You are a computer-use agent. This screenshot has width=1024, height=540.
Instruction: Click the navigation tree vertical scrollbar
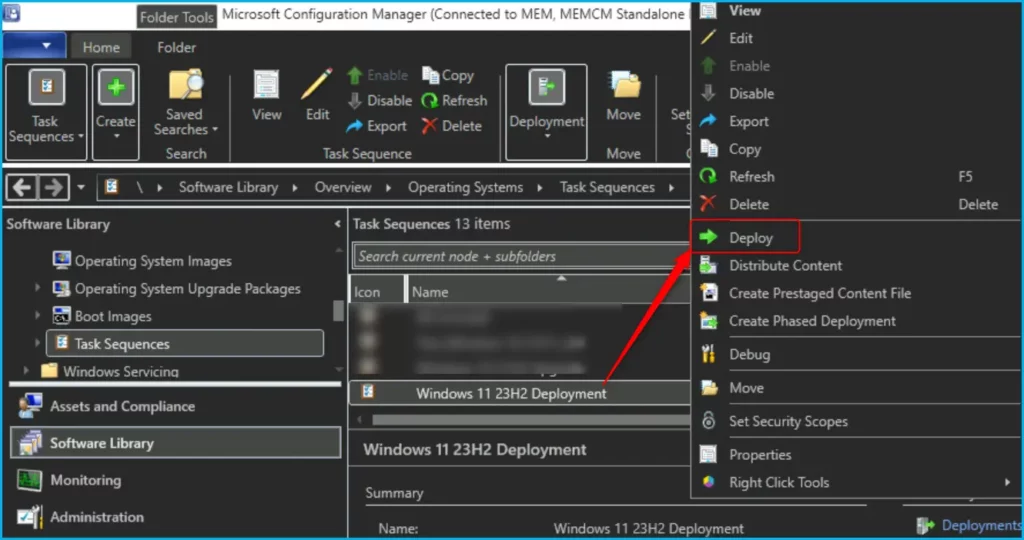tap(338, 310)
